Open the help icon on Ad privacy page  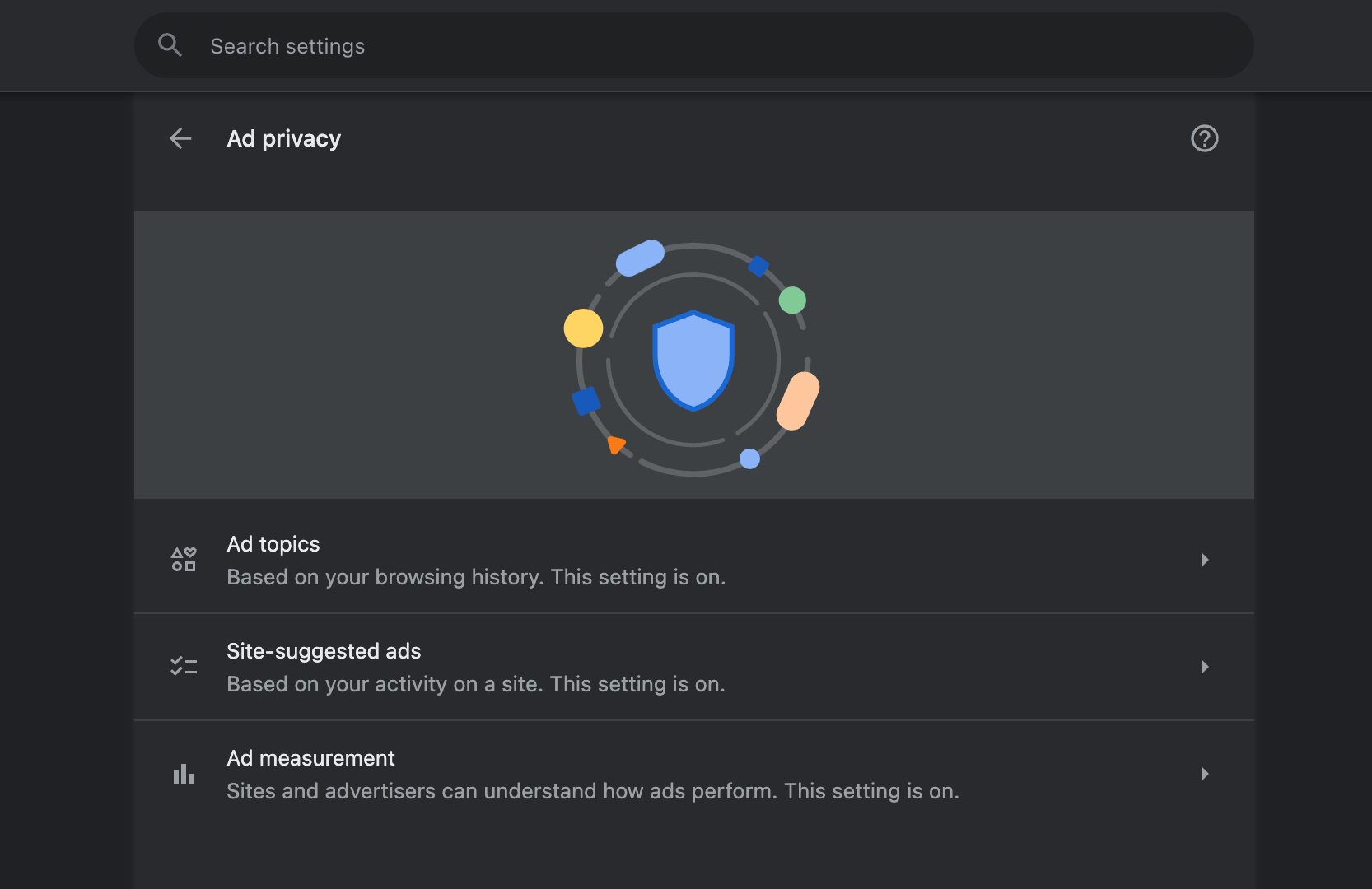pyautogui.click(x=1204, y=138)
